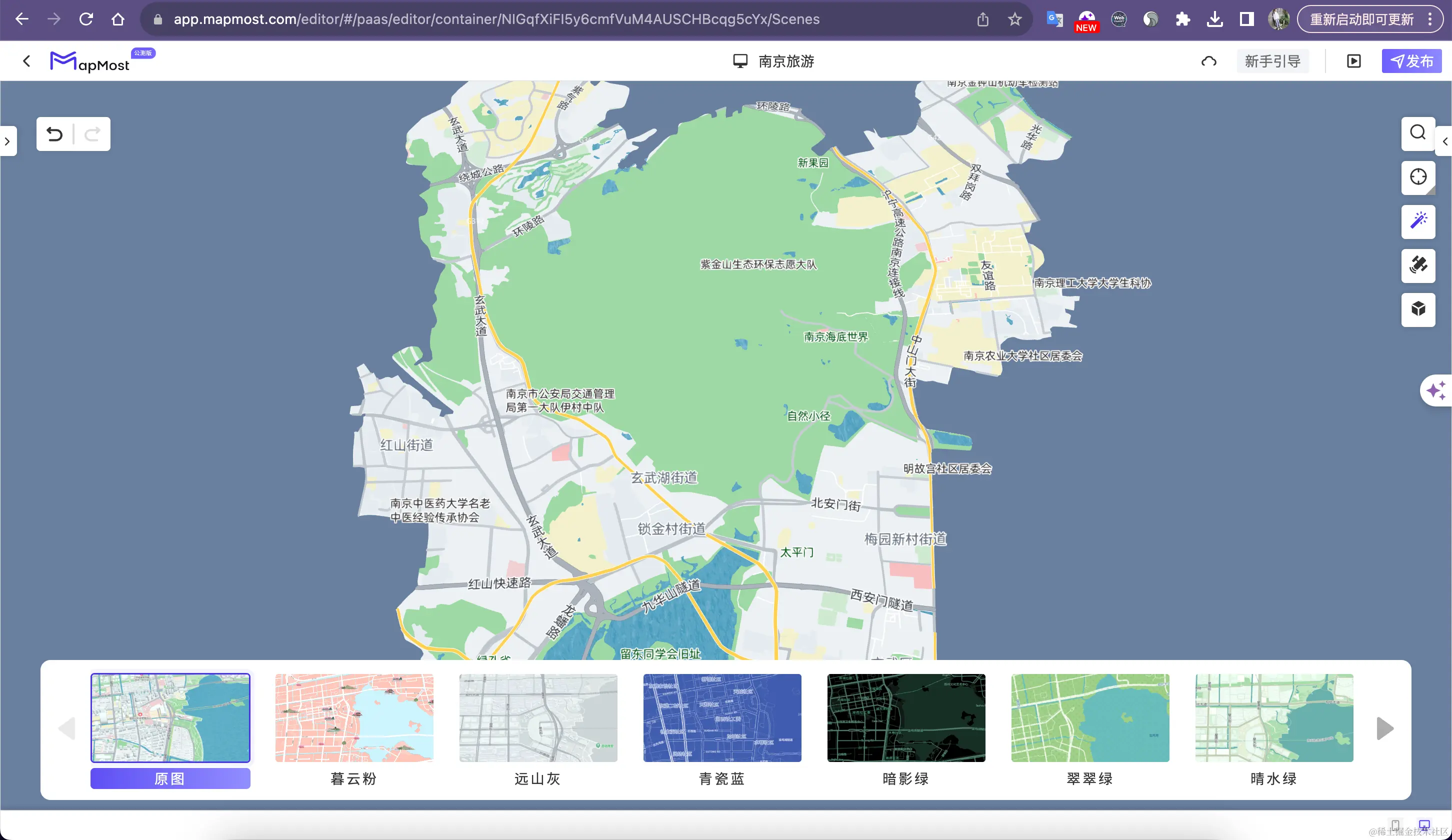
Task: Toggle the satellite imagery tool
Action: tap(1418, 265)
